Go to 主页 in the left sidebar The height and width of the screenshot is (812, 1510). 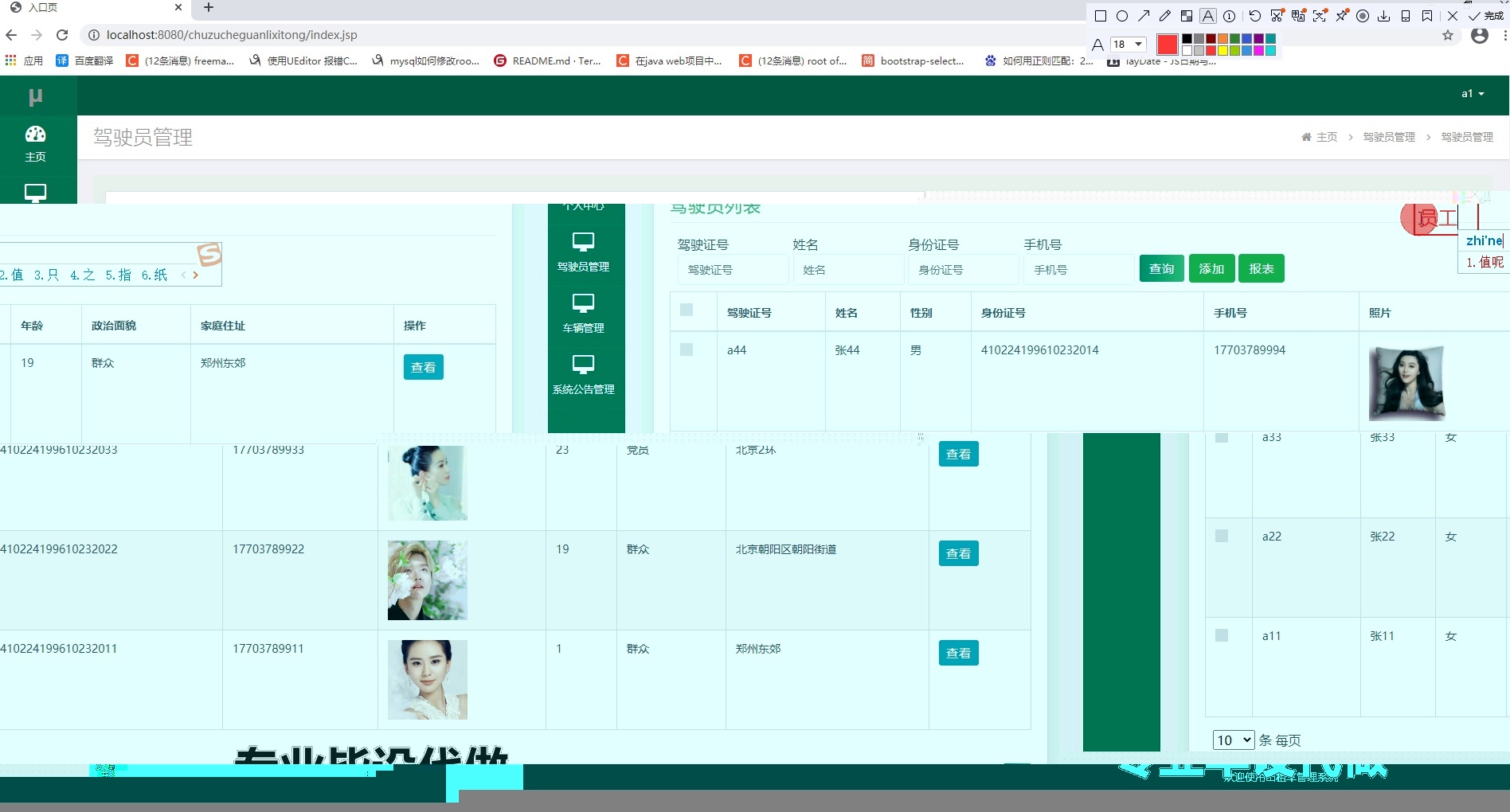point(35,144)
